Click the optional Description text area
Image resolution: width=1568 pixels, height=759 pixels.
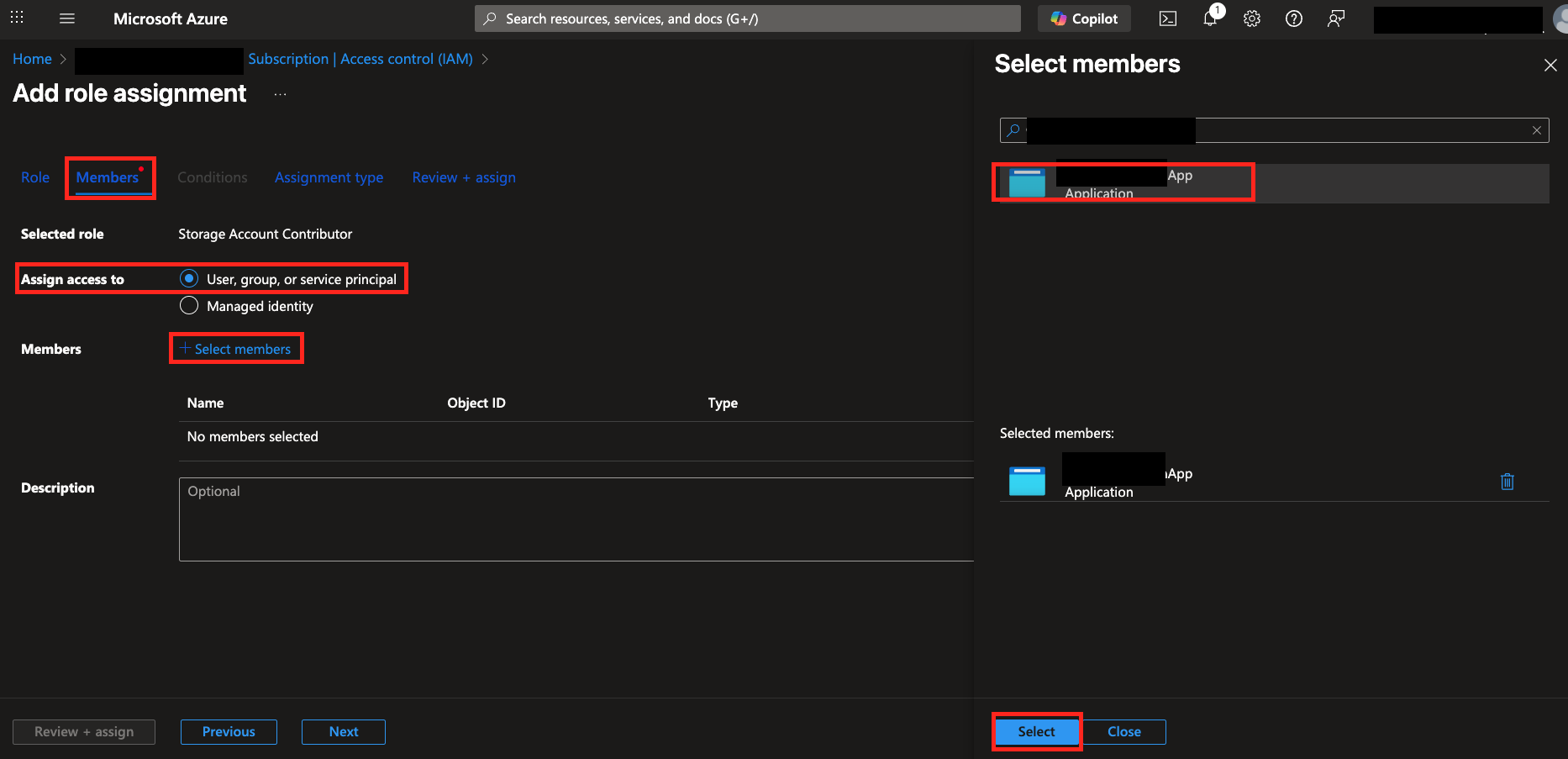(x=576, y=519)
